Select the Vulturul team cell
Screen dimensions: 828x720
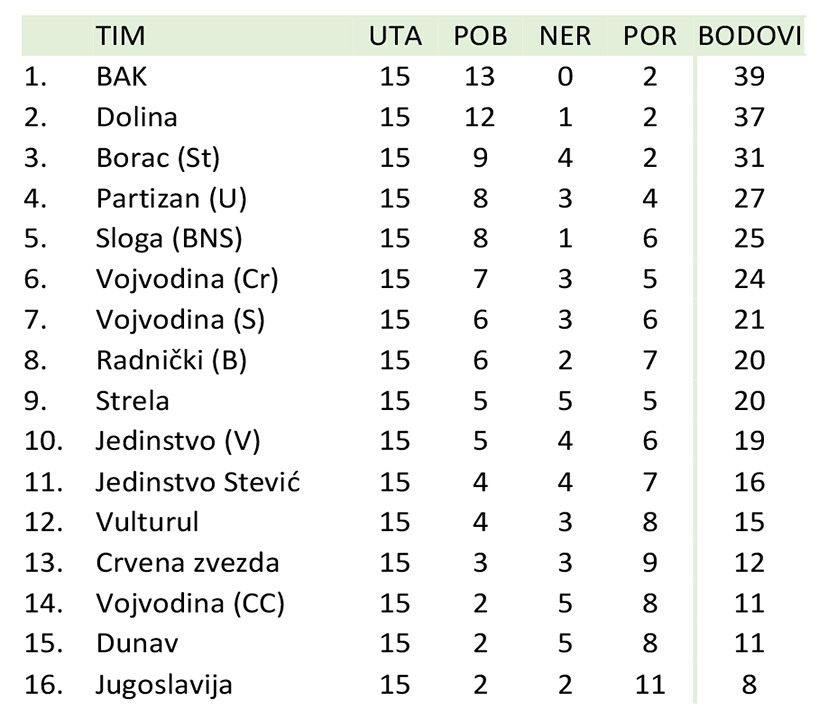(147, 522)
